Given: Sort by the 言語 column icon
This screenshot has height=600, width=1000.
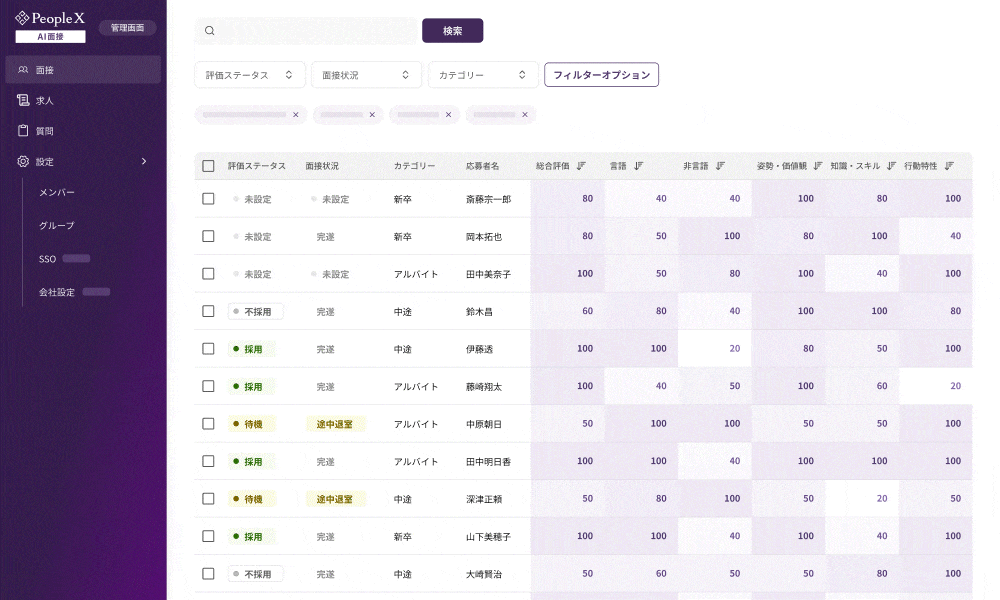Looking at the screenshot, I should click(x=639, y=166).
